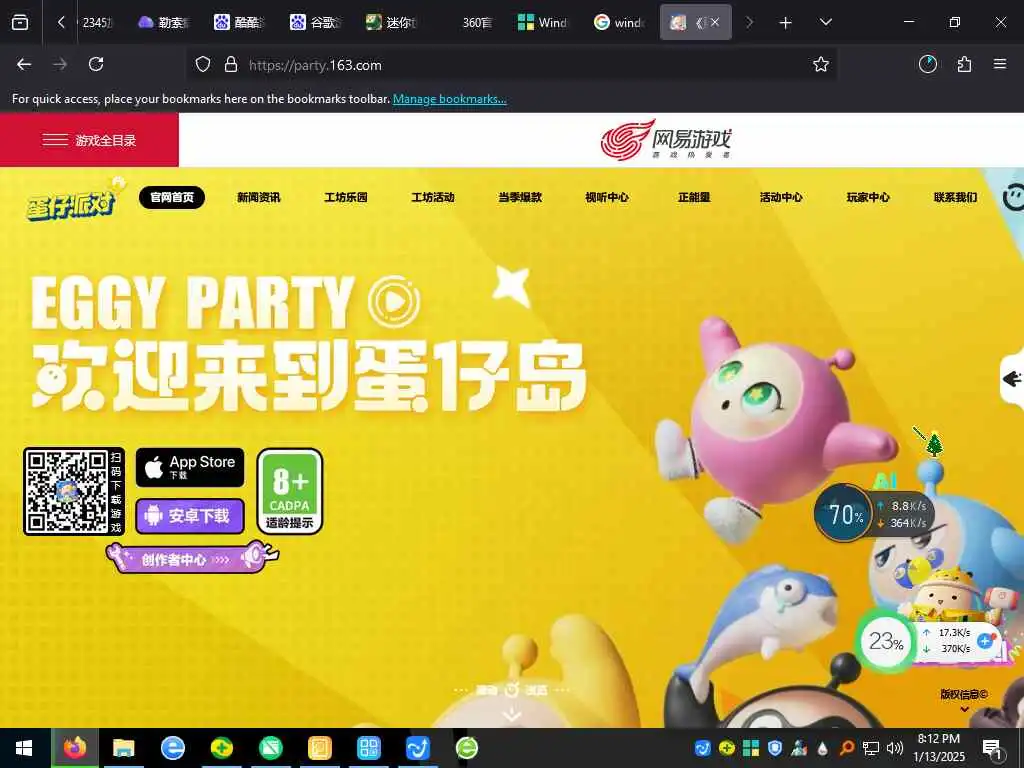Open the 工坊活动 nav item

[432, 197]
